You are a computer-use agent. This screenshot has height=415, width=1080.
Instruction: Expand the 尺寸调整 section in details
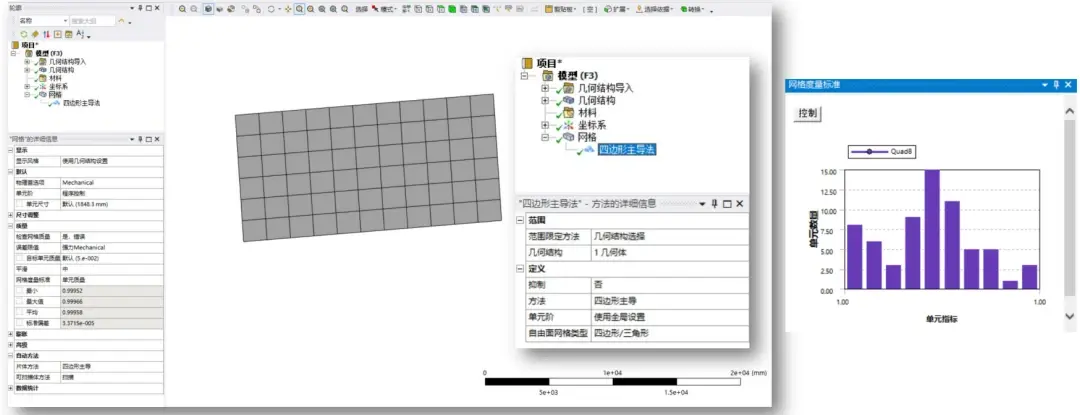pyautogui.click(x=11, y=215)
